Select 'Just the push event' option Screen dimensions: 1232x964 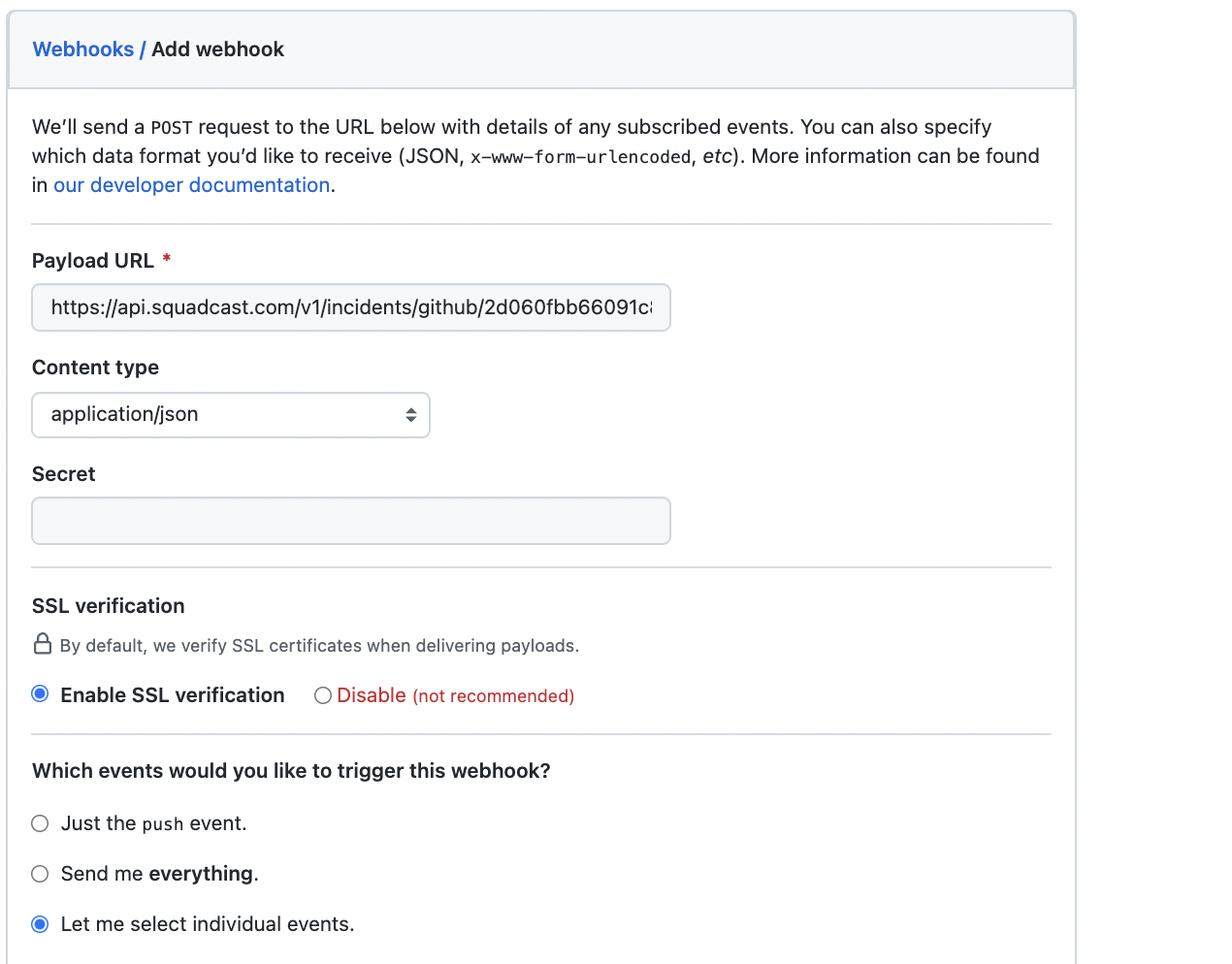[x=40, y=822]
